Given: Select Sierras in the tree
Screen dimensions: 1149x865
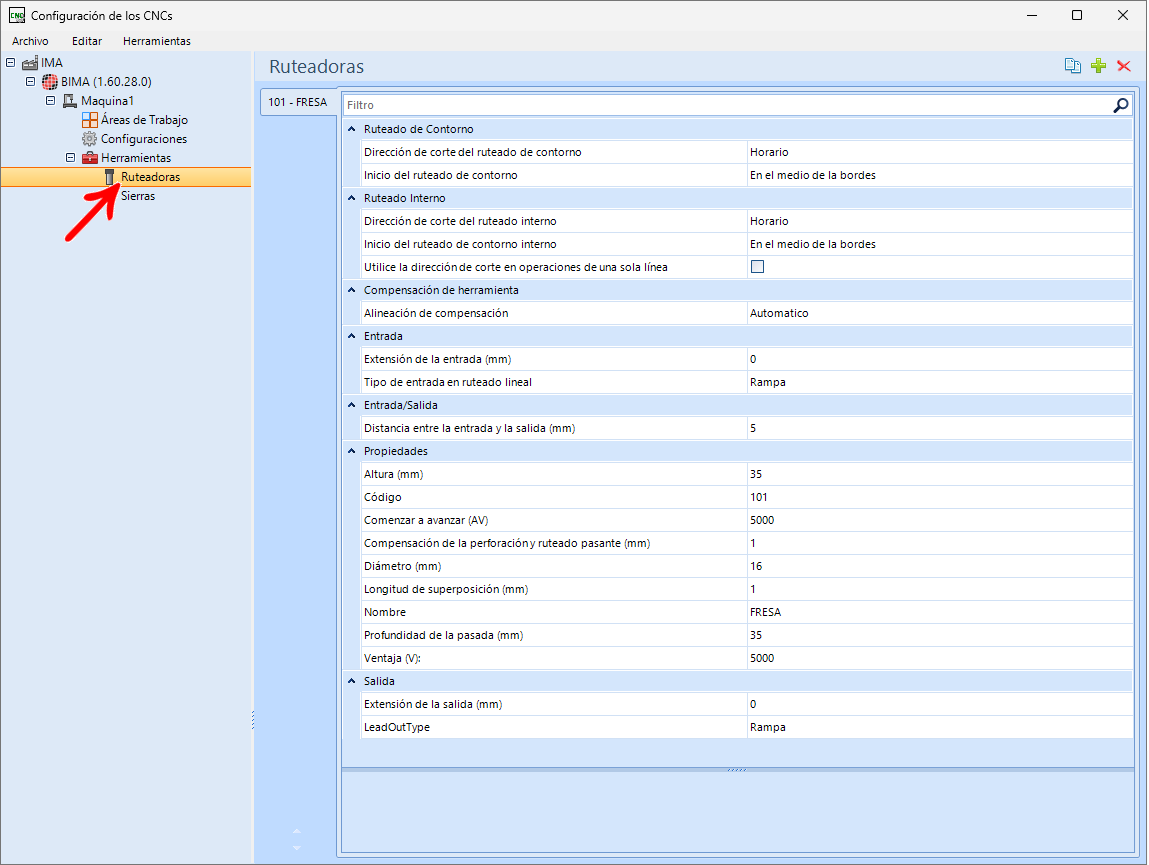Looking at the screenshot, I should tap(138, 196).
